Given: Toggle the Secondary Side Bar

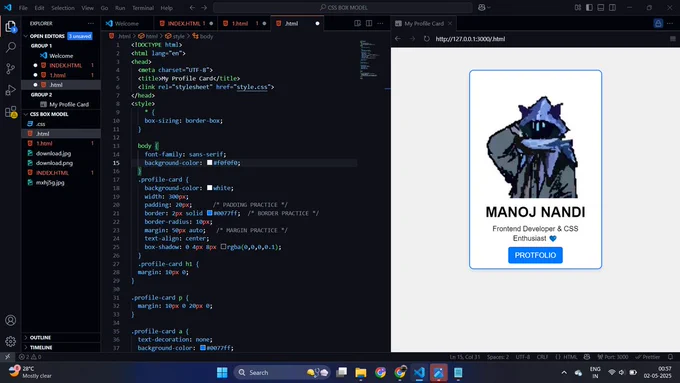Looking at the screenshot, I should click(x=612, y=7).
